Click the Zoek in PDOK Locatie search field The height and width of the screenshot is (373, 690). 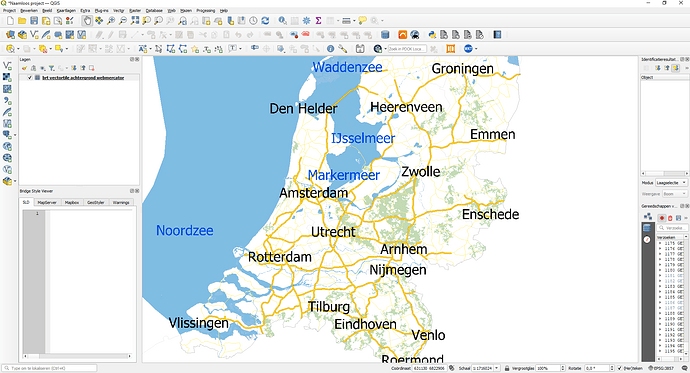pos(406,49)
